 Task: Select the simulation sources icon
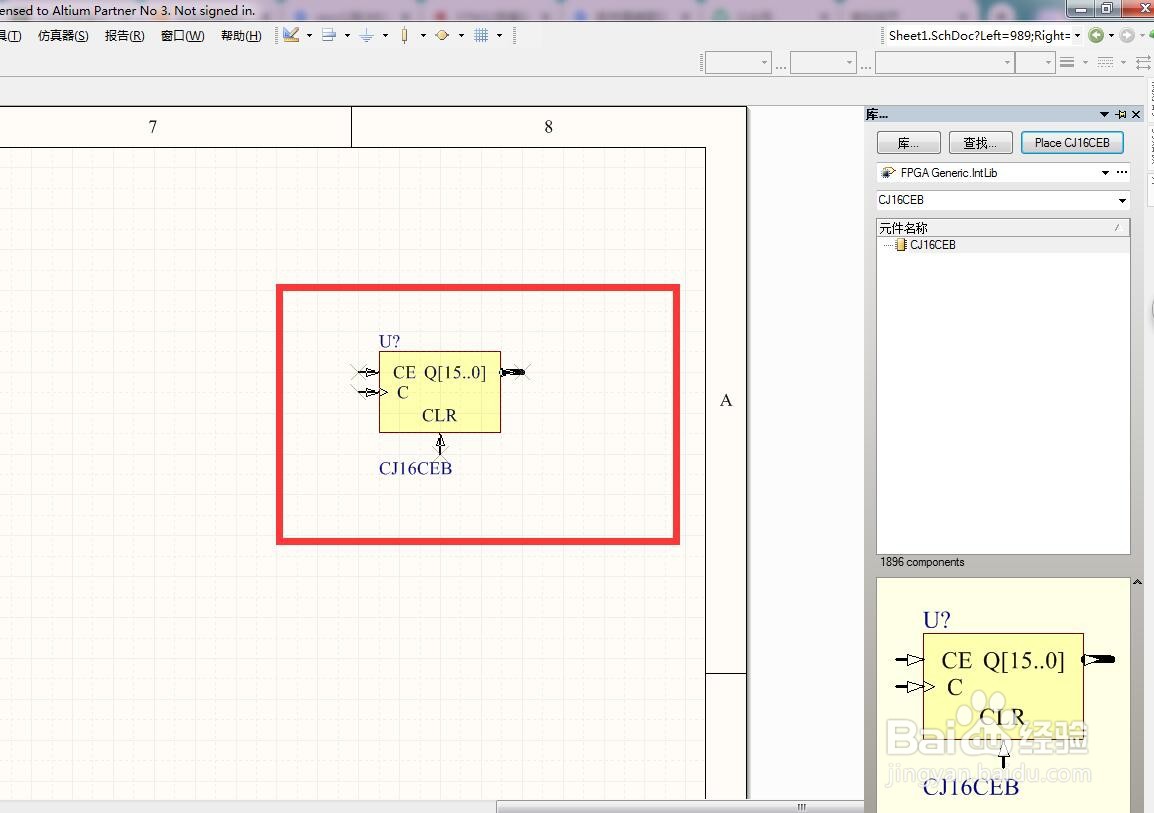tap(442, 35)
